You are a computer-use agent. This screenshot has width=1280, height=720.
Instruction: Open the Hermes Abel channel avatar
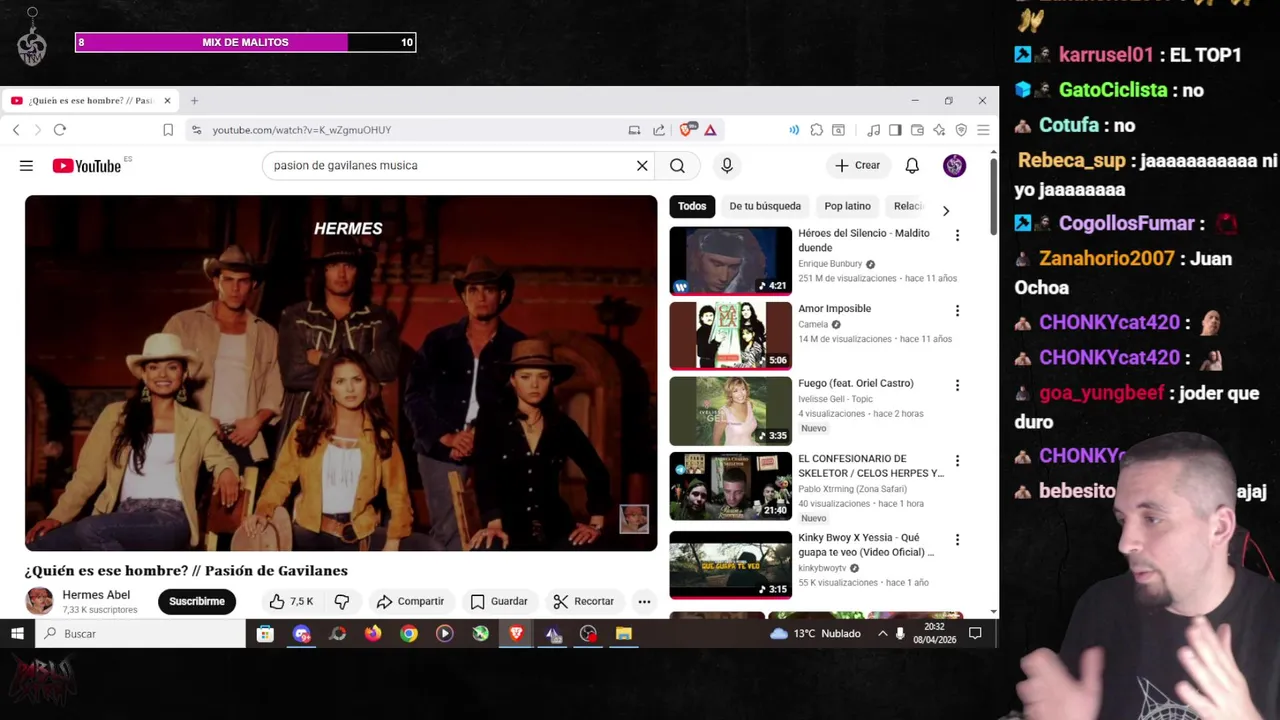[x=39, y=601]
